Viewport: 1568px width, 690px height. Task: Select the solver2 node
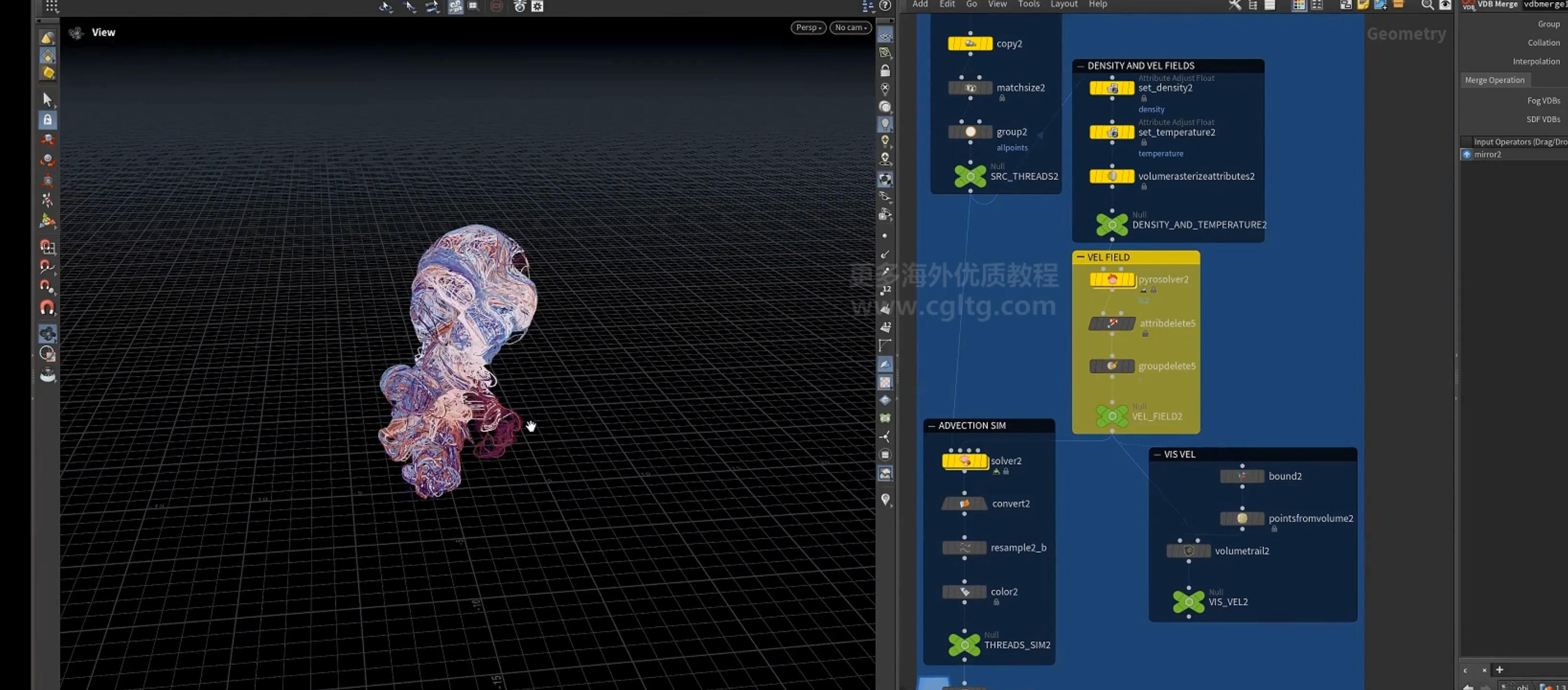[x=964, y=461]
